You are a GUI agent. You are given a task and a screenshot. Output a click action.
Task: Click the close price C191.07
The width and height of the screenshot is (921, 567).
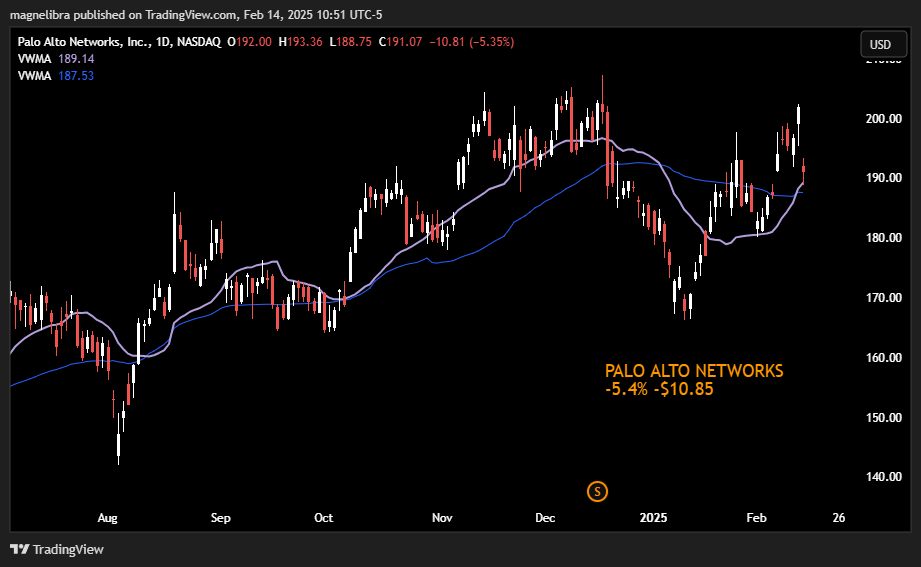(400, 42)
